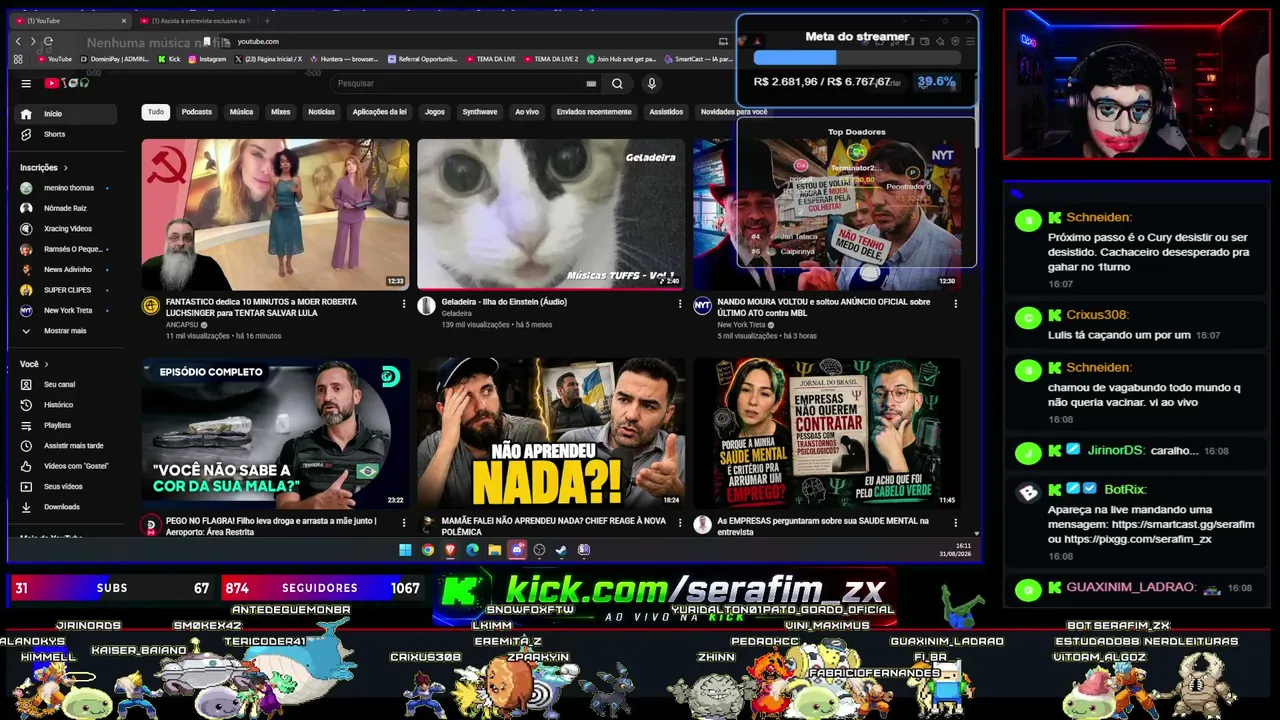
Task: Open options for PEGO NO FLAGRA video
Action: (x=404, y=522)
